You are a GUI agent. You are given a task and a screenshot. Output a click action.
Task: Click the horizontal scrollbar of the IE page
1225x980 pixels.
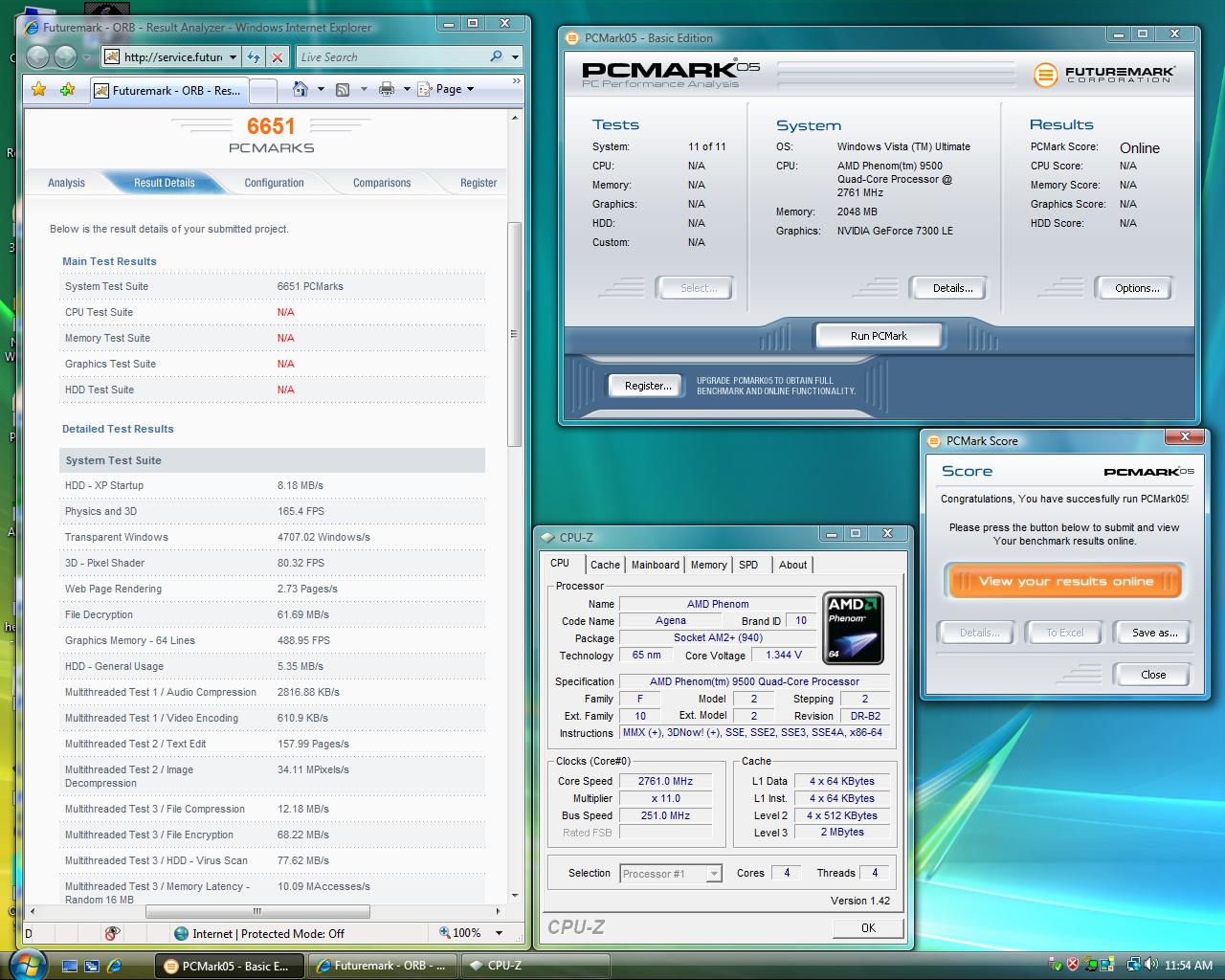pos(256,911)
